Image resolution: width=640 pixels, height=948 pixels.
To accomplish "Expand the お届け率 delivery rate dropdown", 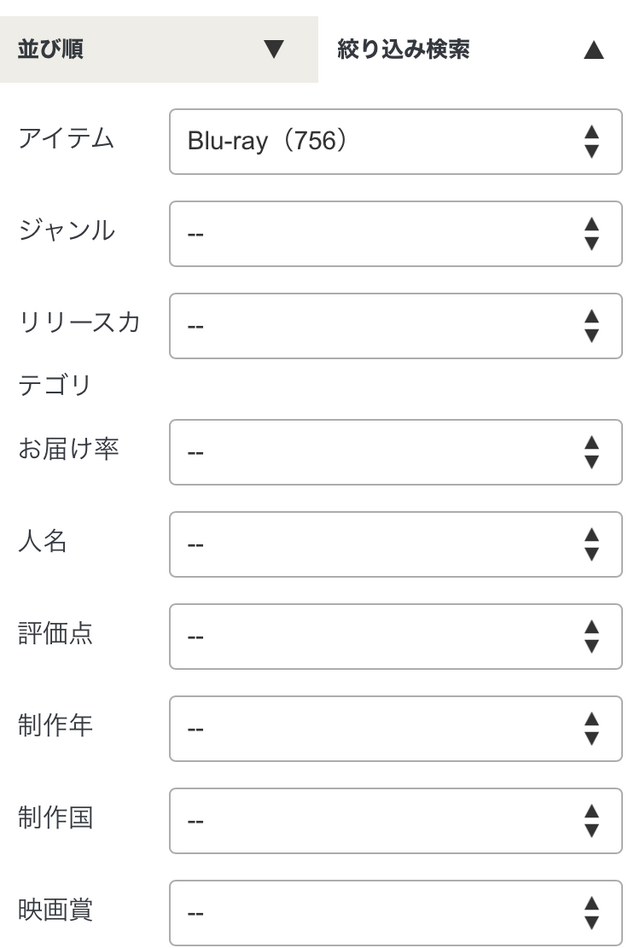I will [x=395, y=452].
